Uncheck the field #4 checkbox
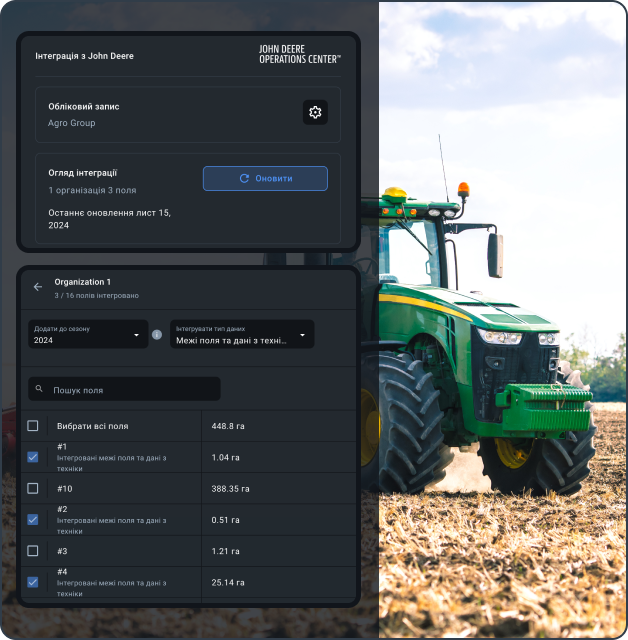628x640 pixels. 33,582
